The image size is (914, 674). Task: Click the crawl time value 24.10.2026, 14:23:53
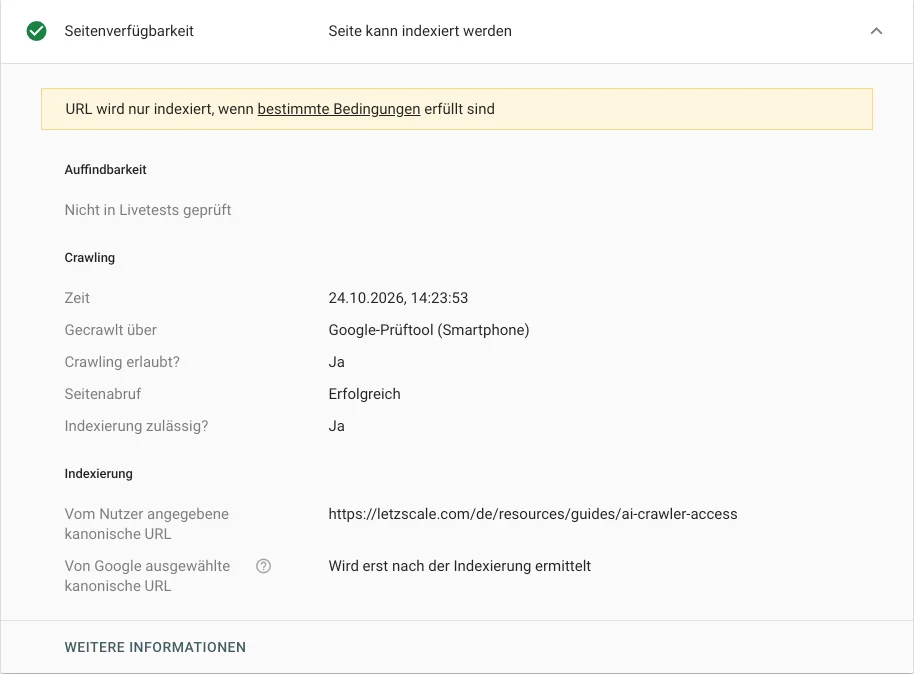398,298
